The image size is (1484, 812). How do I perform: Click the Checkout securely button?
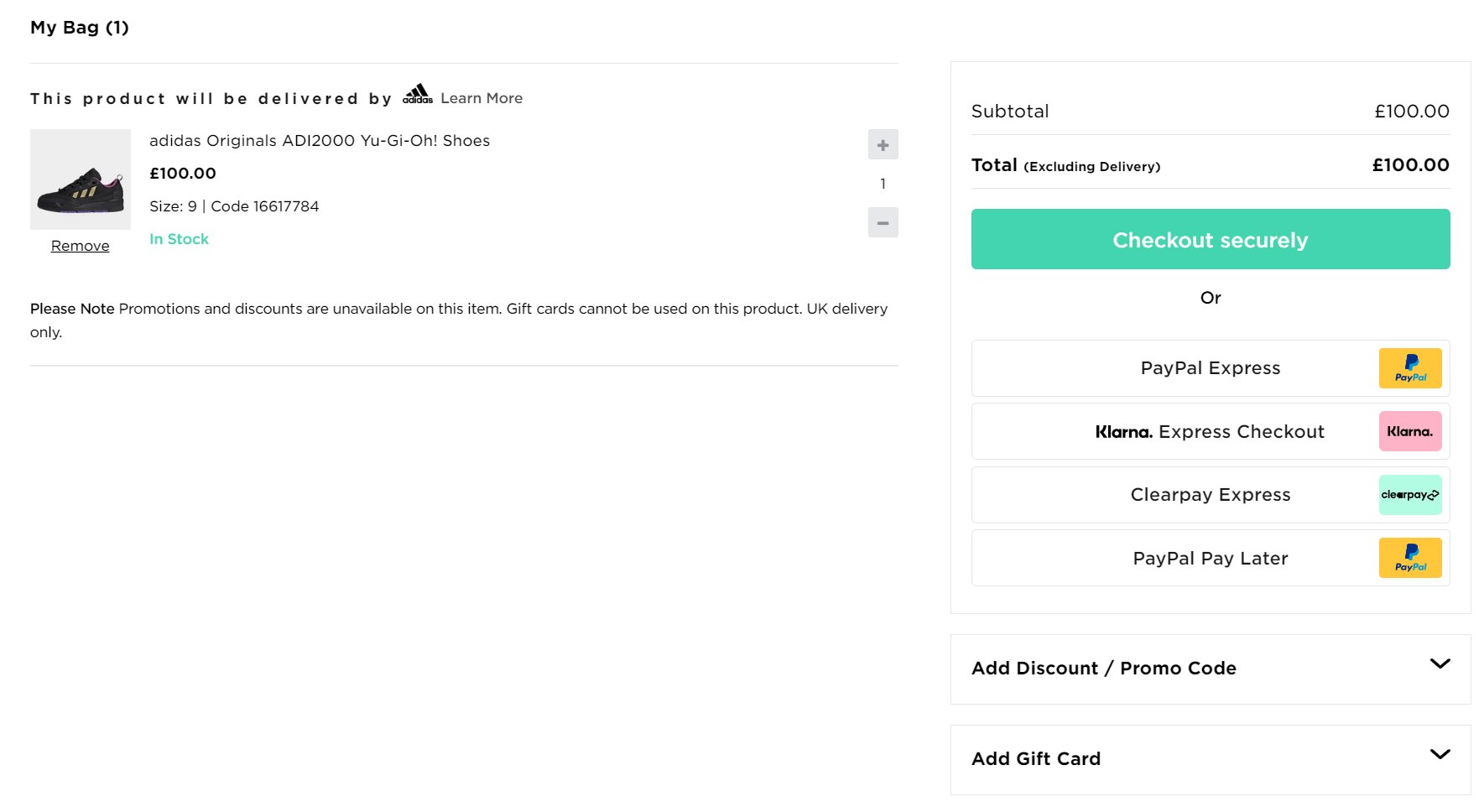point(1211,239)
